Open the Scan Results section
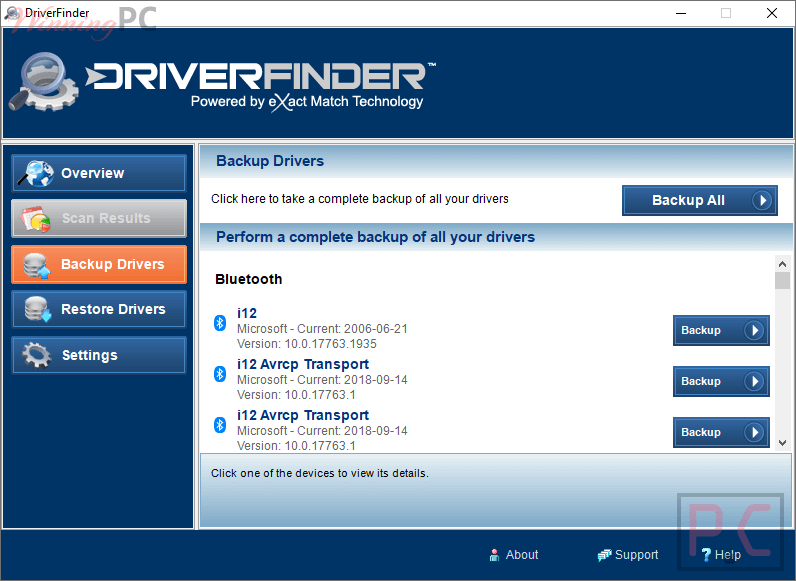 pos(99,218)
